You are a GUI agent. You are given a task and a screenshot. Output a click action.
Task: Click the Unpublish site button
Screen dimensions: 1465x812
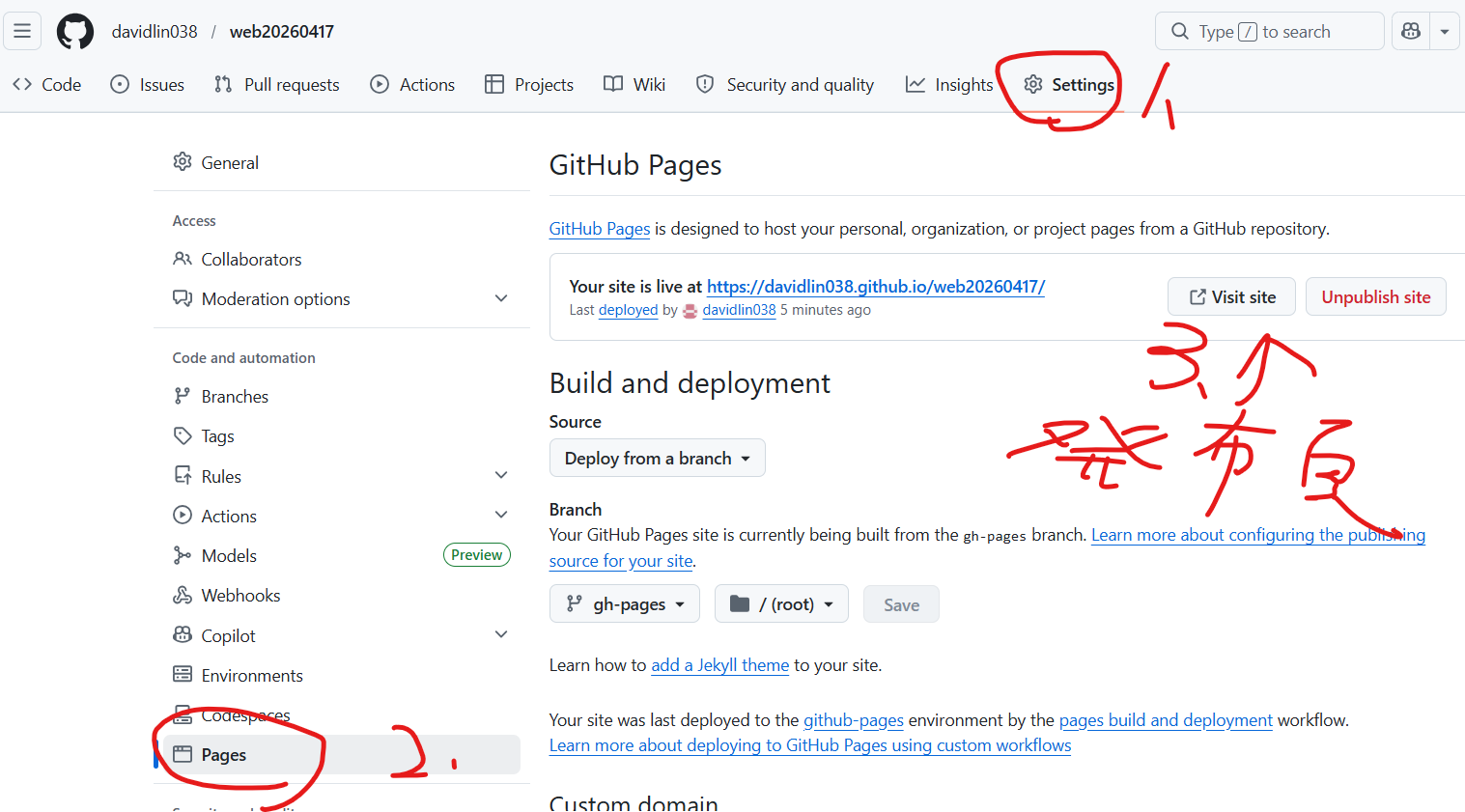click(1375, 297)
